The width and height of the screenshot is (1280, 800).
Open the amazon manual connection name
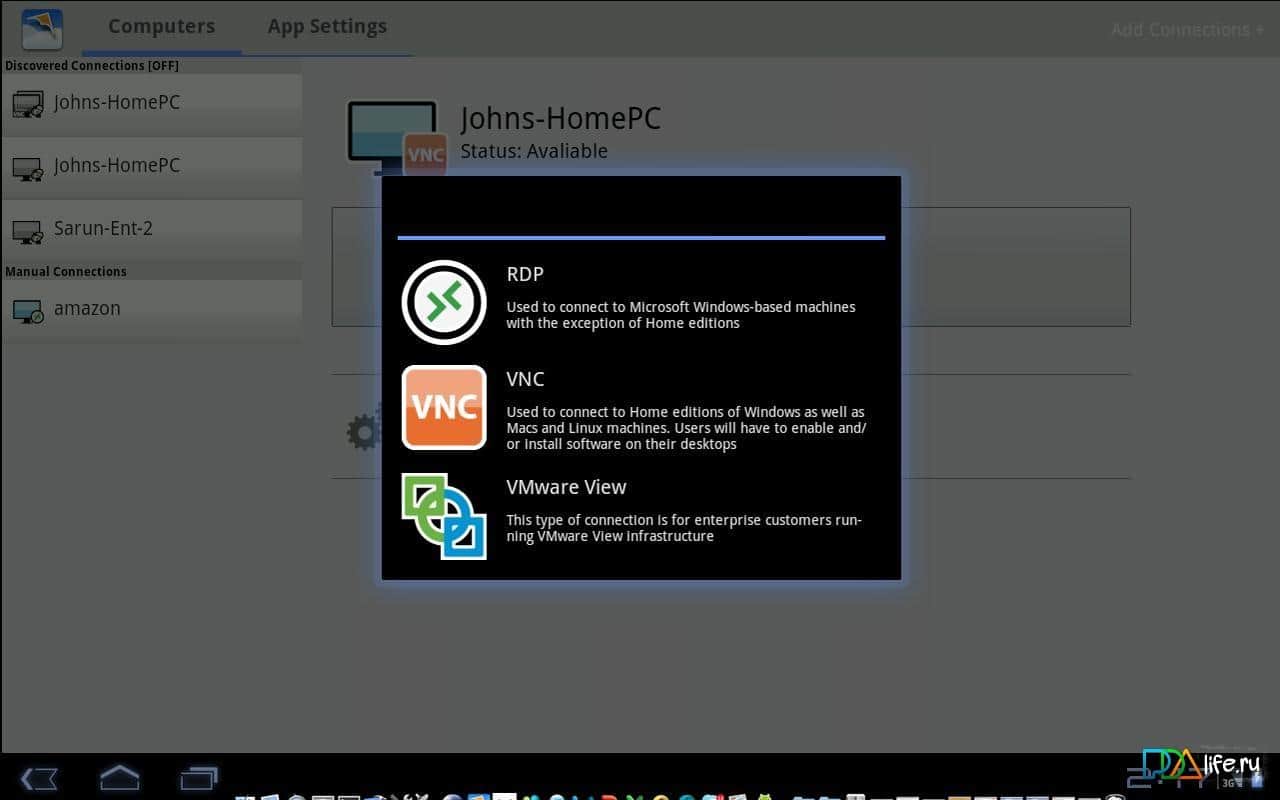(x=87, y=309)
